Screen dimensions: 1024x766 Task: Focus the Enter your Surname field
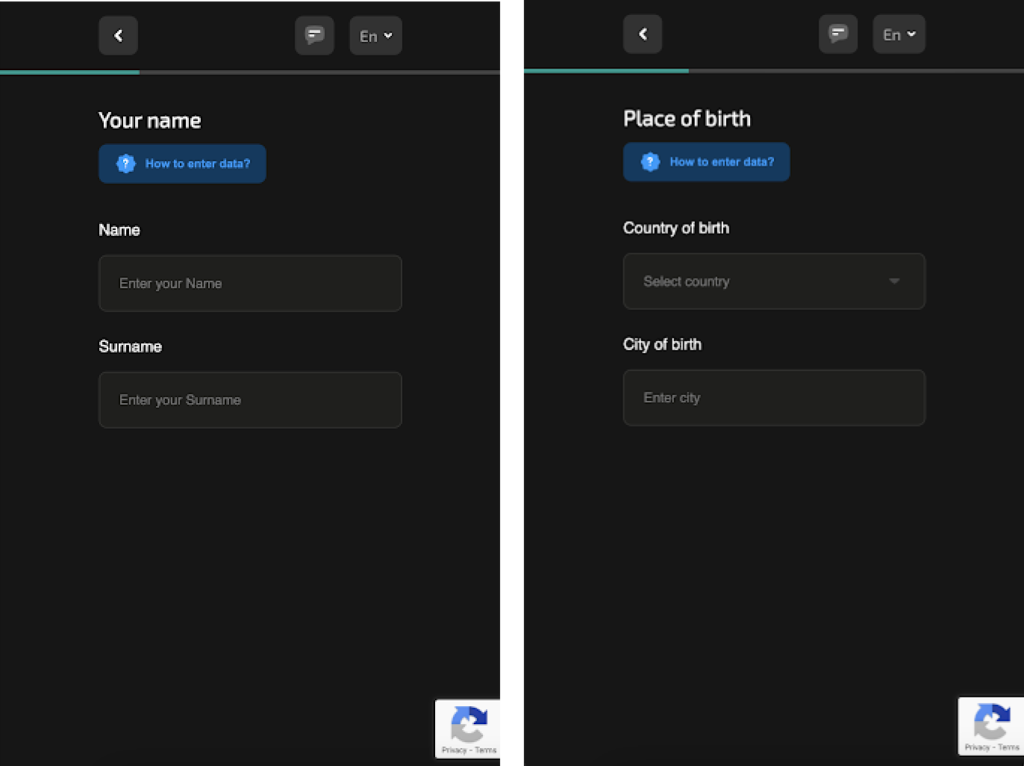pos(250,400)
